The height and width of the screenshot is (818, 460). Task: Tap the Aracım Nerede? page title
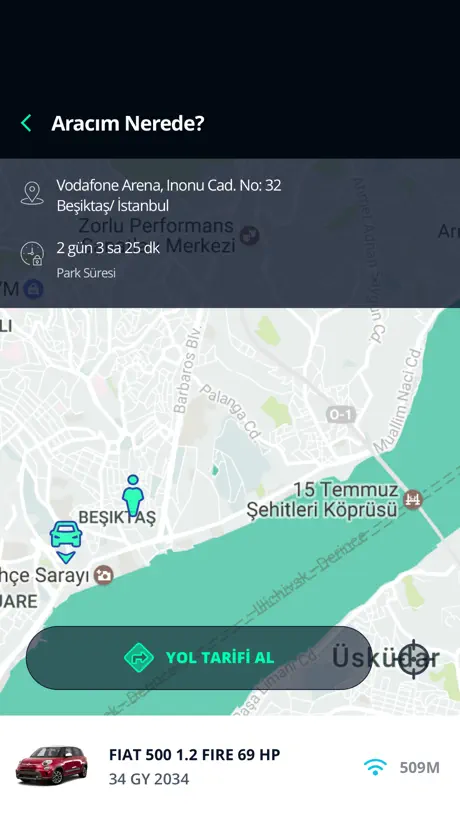tap(128, 124)
